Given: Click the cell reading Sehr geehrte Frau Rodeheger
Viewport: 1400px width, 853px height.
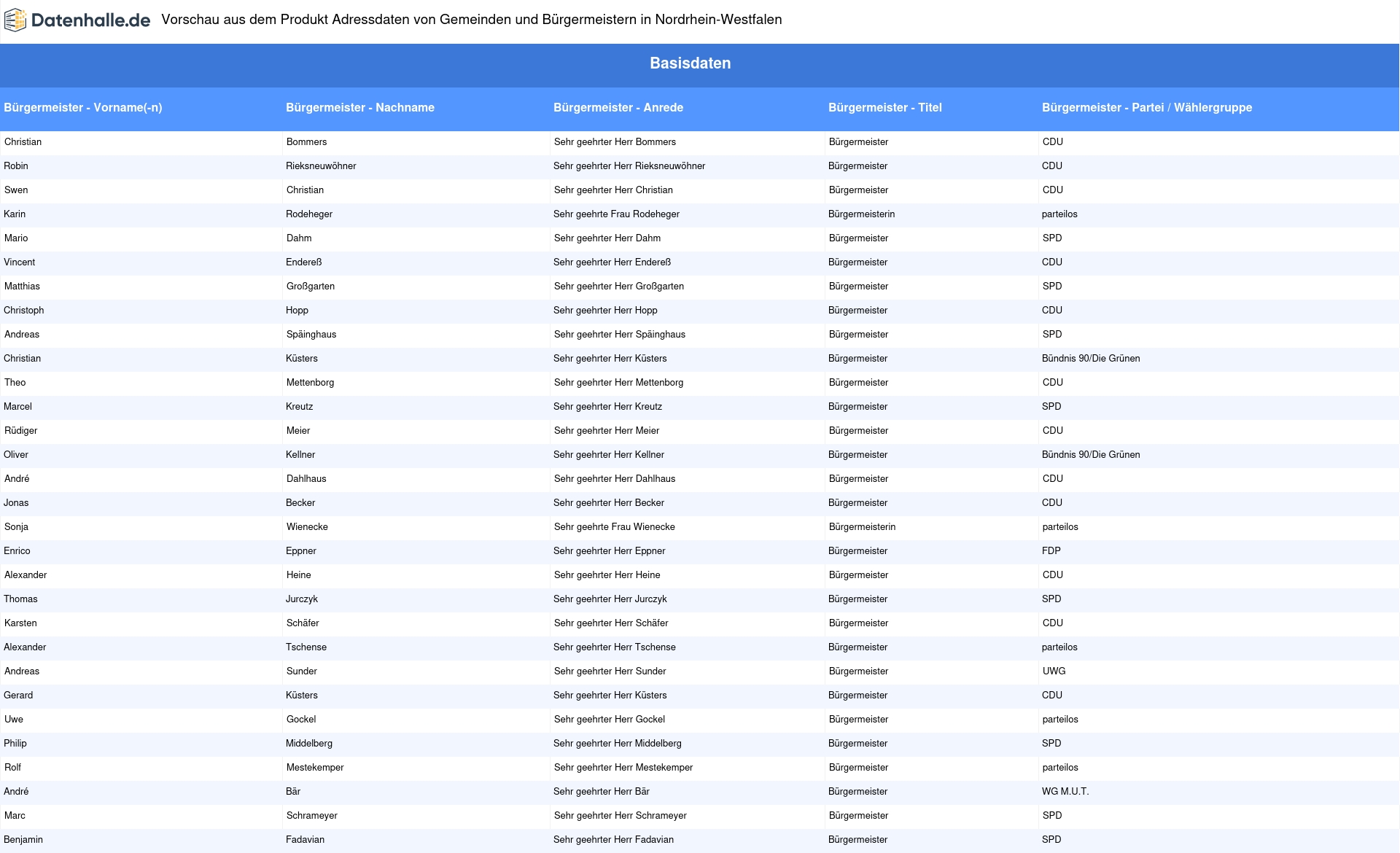Looking at the screenshot, I should tap(616, 214).
